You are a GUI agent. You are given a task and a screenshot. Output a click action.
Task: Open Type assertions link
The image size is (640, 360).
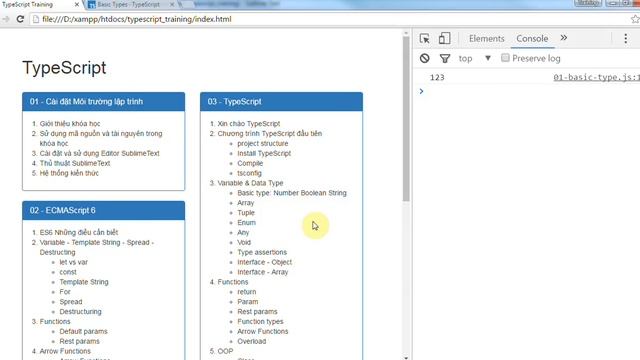pos(262,252)
